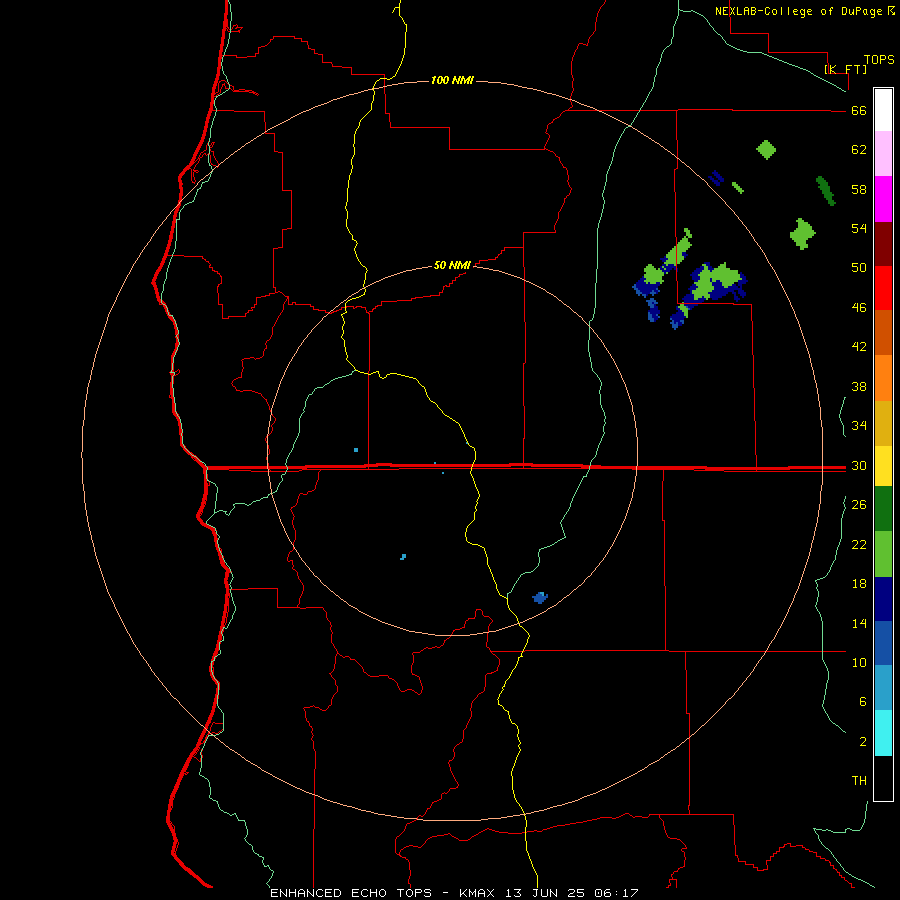Click the light pink legend swatch
The width and height of the screenshot is (900, 900).
point(883,154)
